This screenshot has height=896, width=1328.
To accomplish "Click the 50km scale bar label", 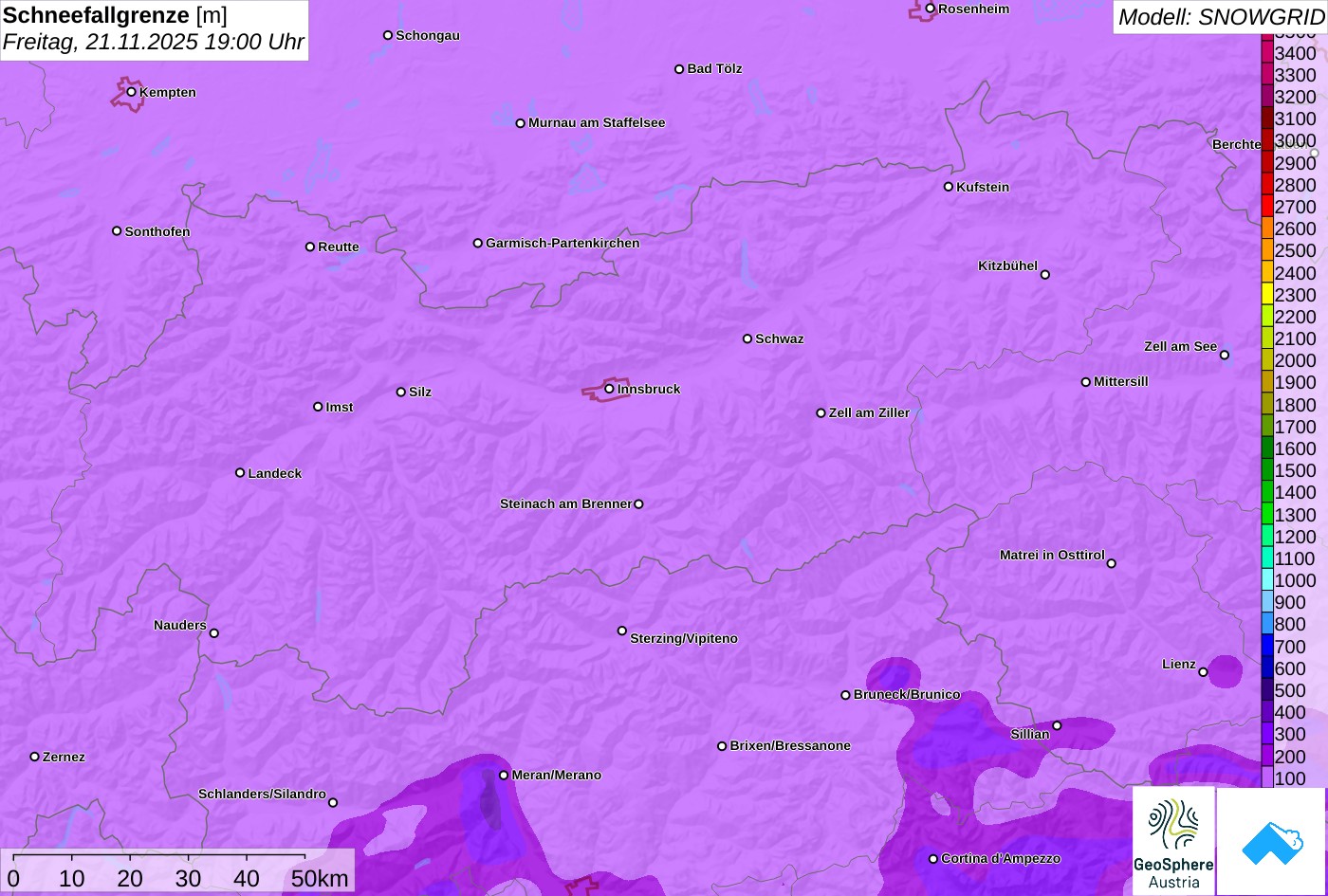I will (x=321, y=879).
